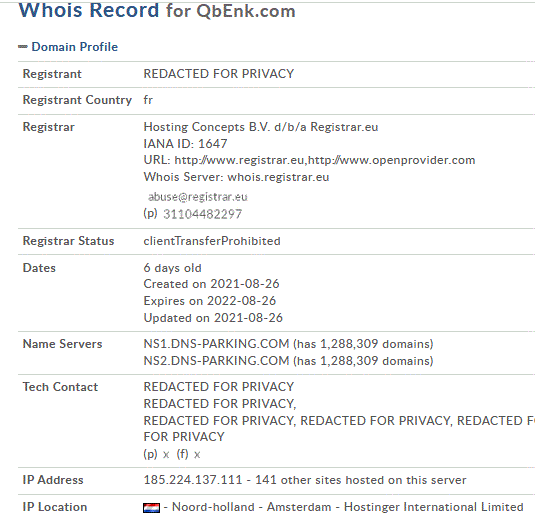The width and height of the screenshot is (535, 518).
Task: Select the Expires on 2022-08-26 date
Action: [210, 301]
